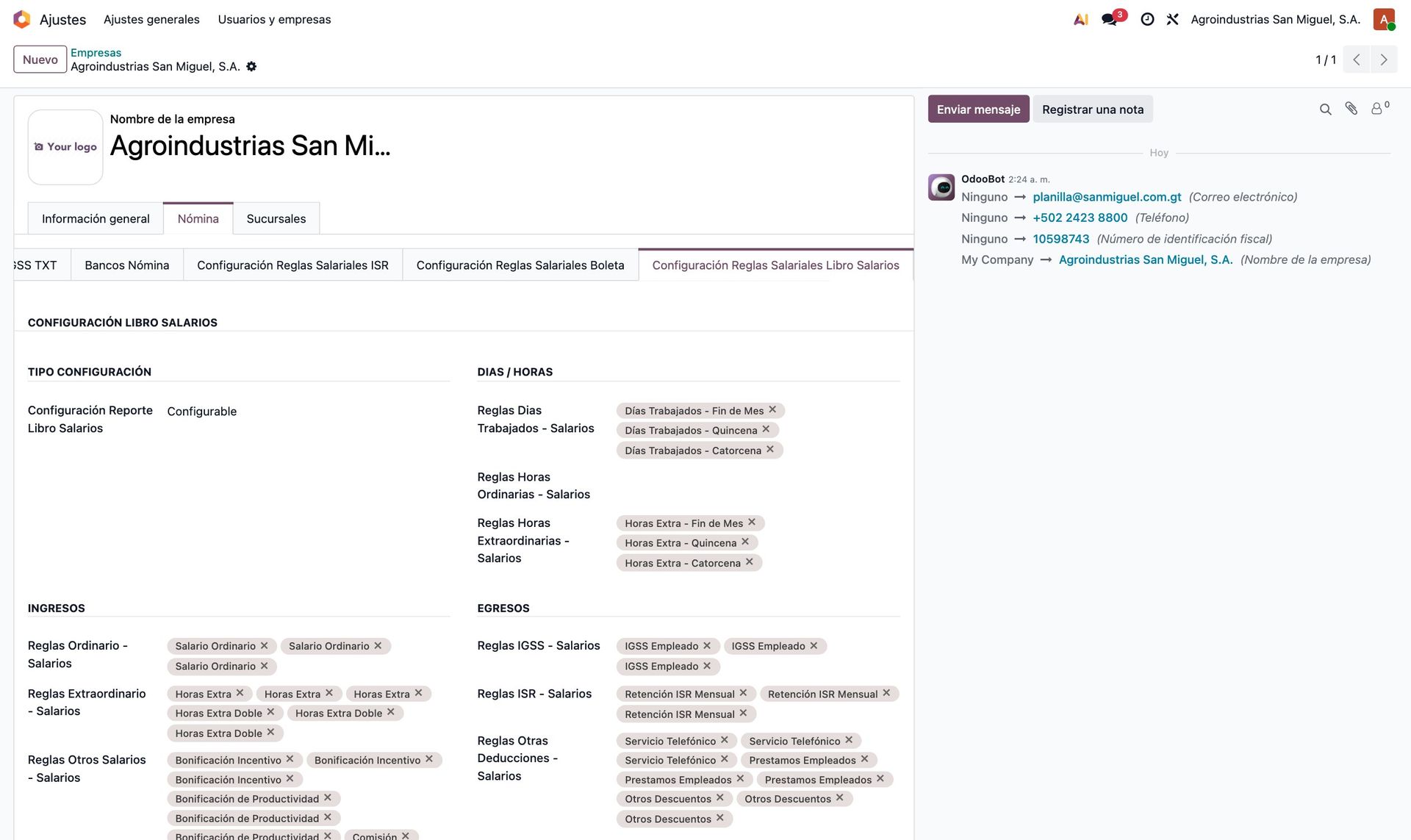Open the debug tools icon
The width and height of the screenshot is (1411, 840).
click(1173, 19)
